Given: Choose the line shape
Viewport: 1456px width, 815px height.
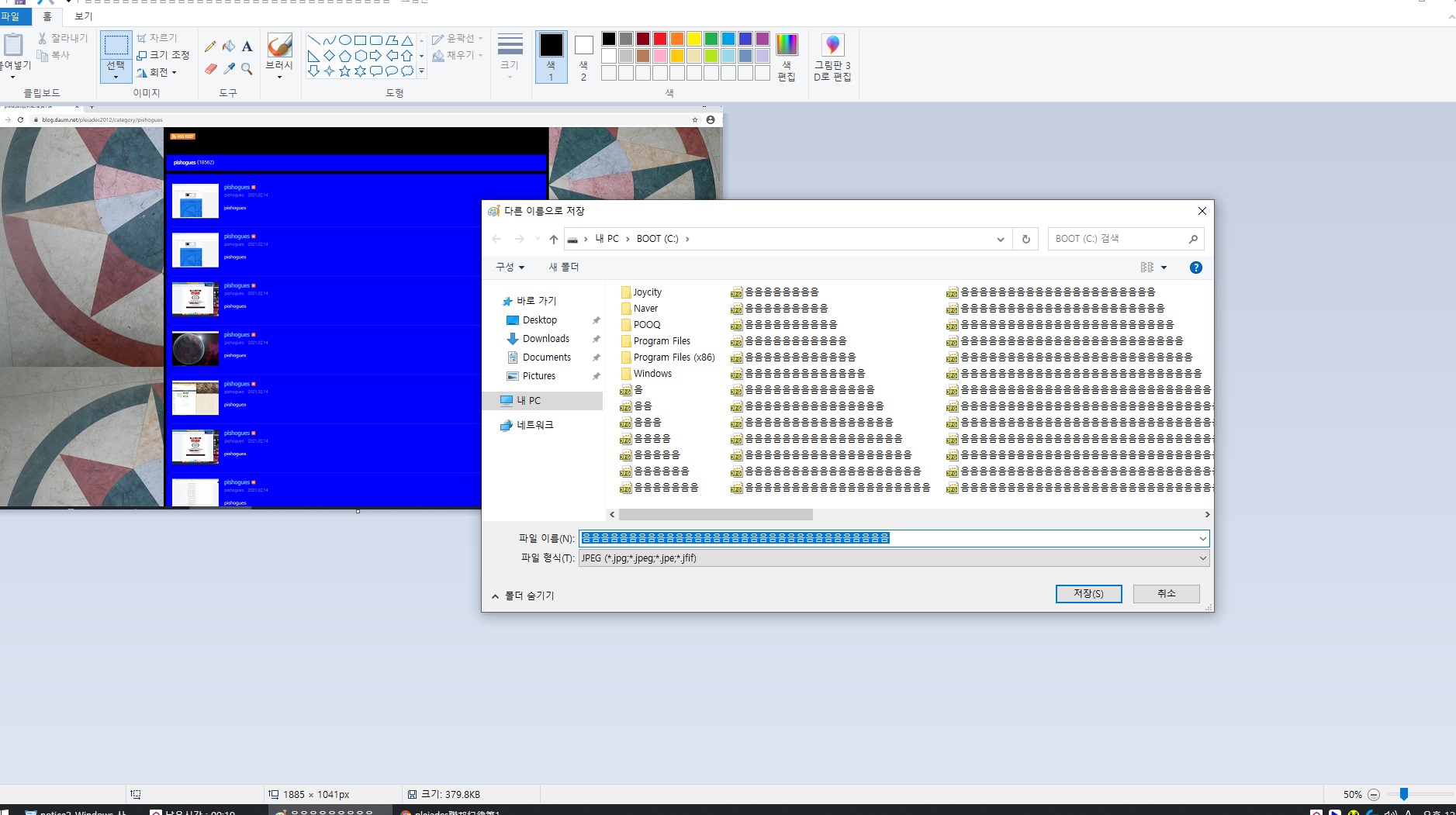Looking at the screenshot, I should pyautogui.click(x=313, y=40).
